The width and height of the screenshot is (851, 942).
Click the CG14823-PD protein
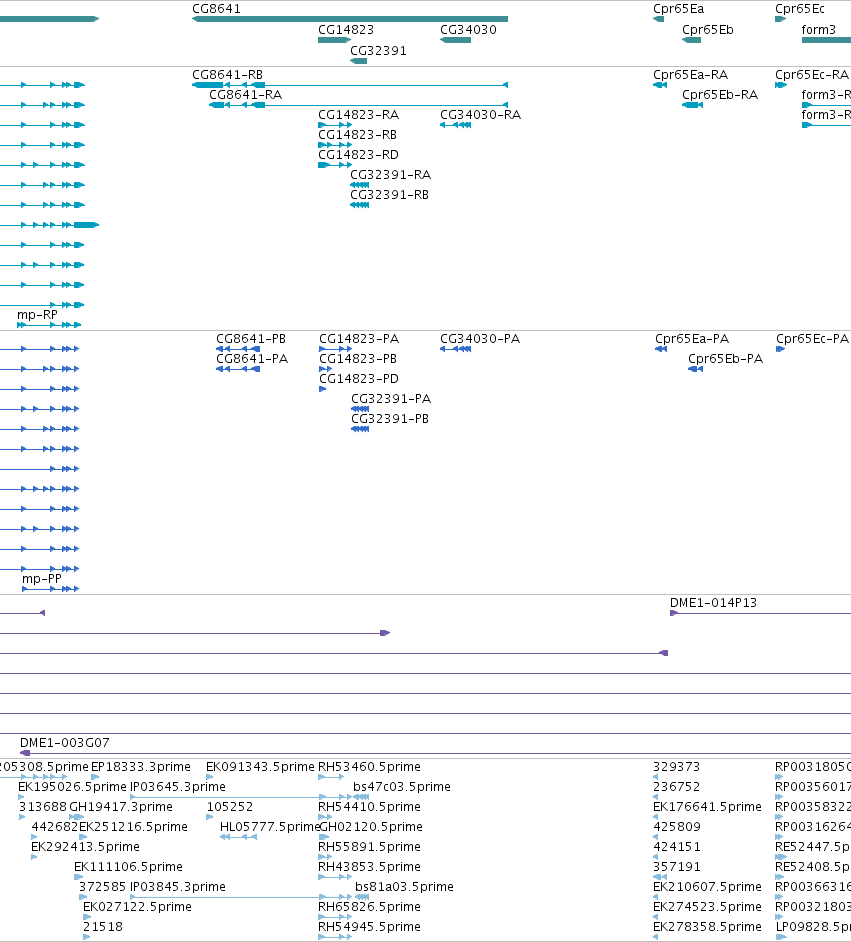click(x=323, y=389)
